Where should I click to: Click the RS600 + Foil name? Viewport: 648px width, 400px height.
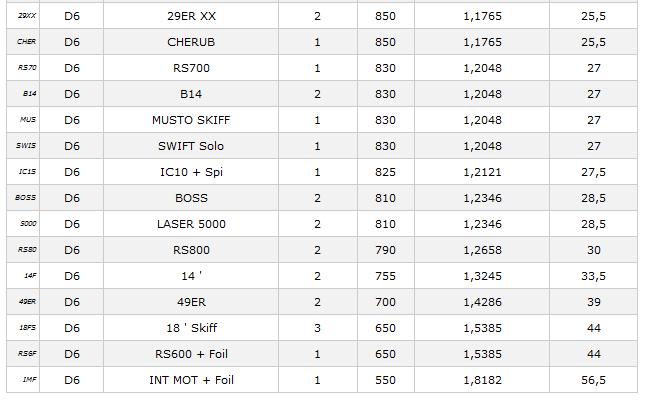tap(191, 354)
